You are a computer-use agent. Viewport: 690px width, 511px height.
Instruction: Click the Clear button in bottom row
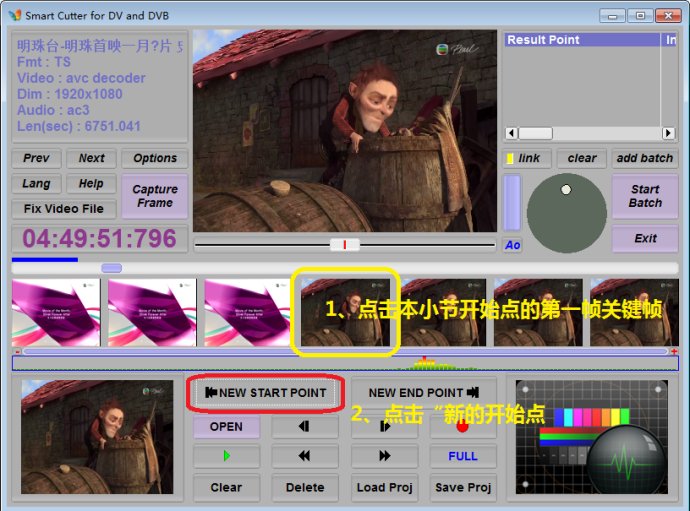[226, 487]
